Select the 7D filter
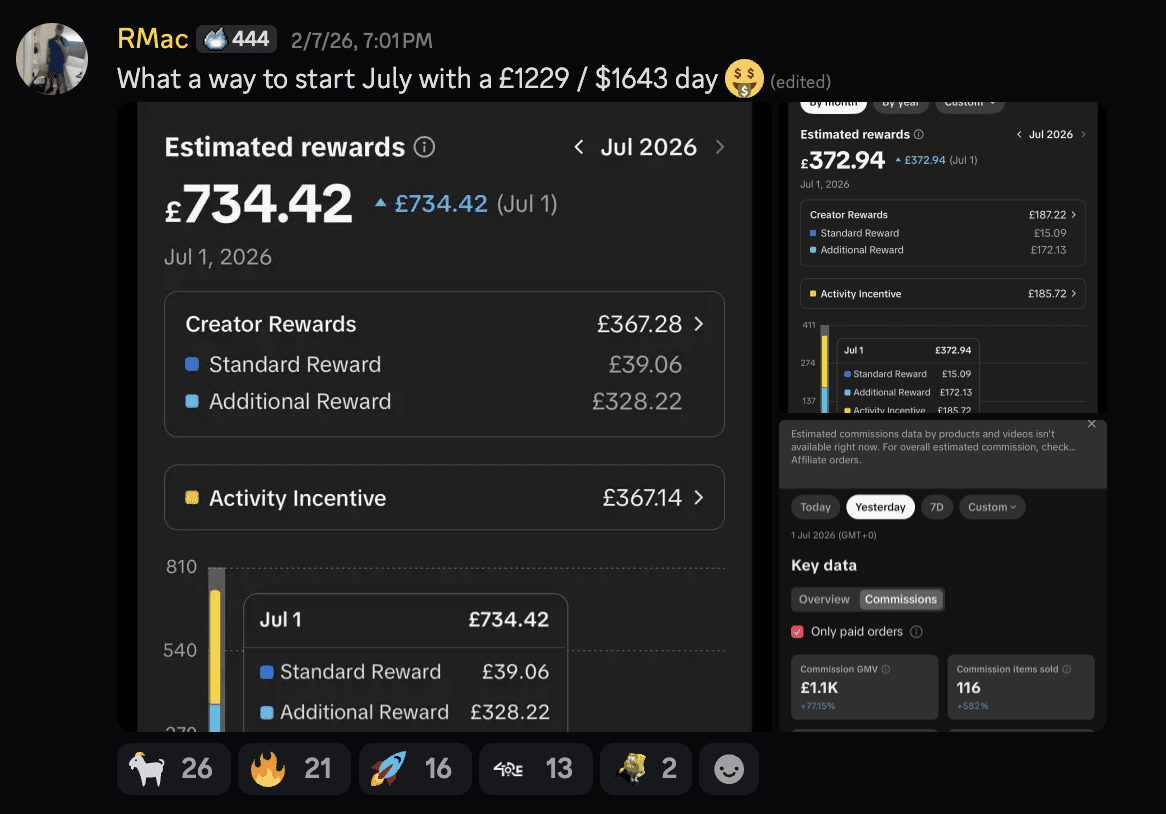The width and height of the screenshot is (1166, 814). (x=937, y=507)
